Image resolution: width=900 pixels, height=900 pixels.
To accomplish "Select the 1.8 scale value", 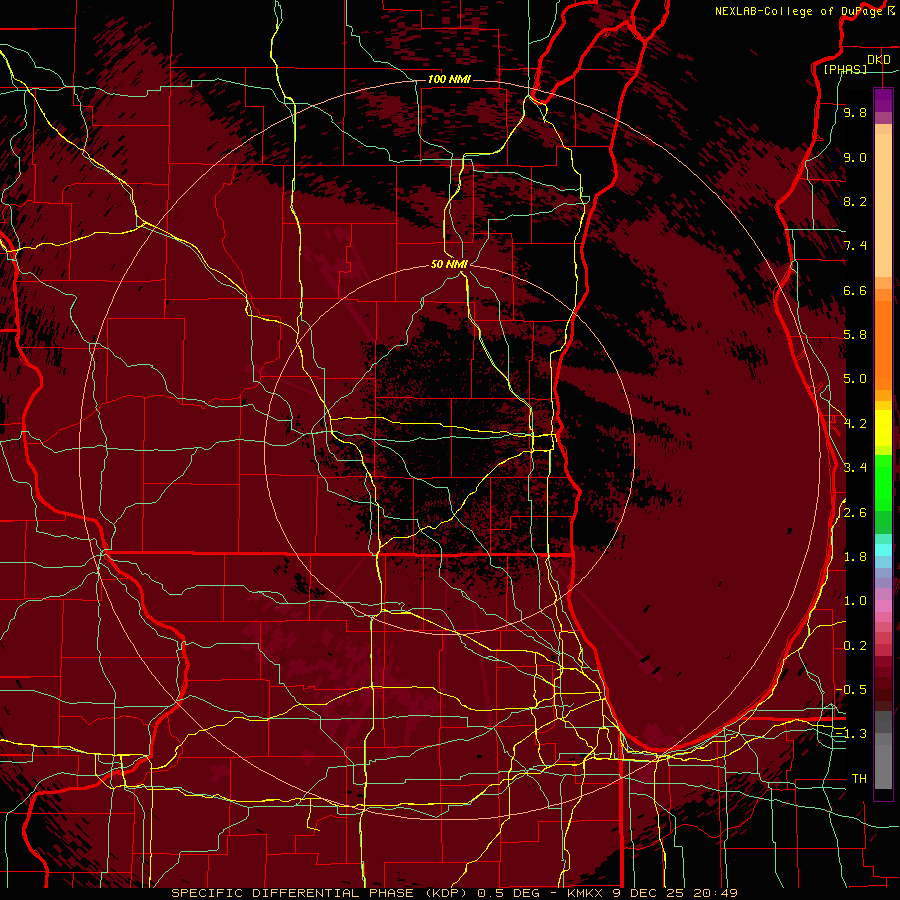I will click(x=855, y=557).
